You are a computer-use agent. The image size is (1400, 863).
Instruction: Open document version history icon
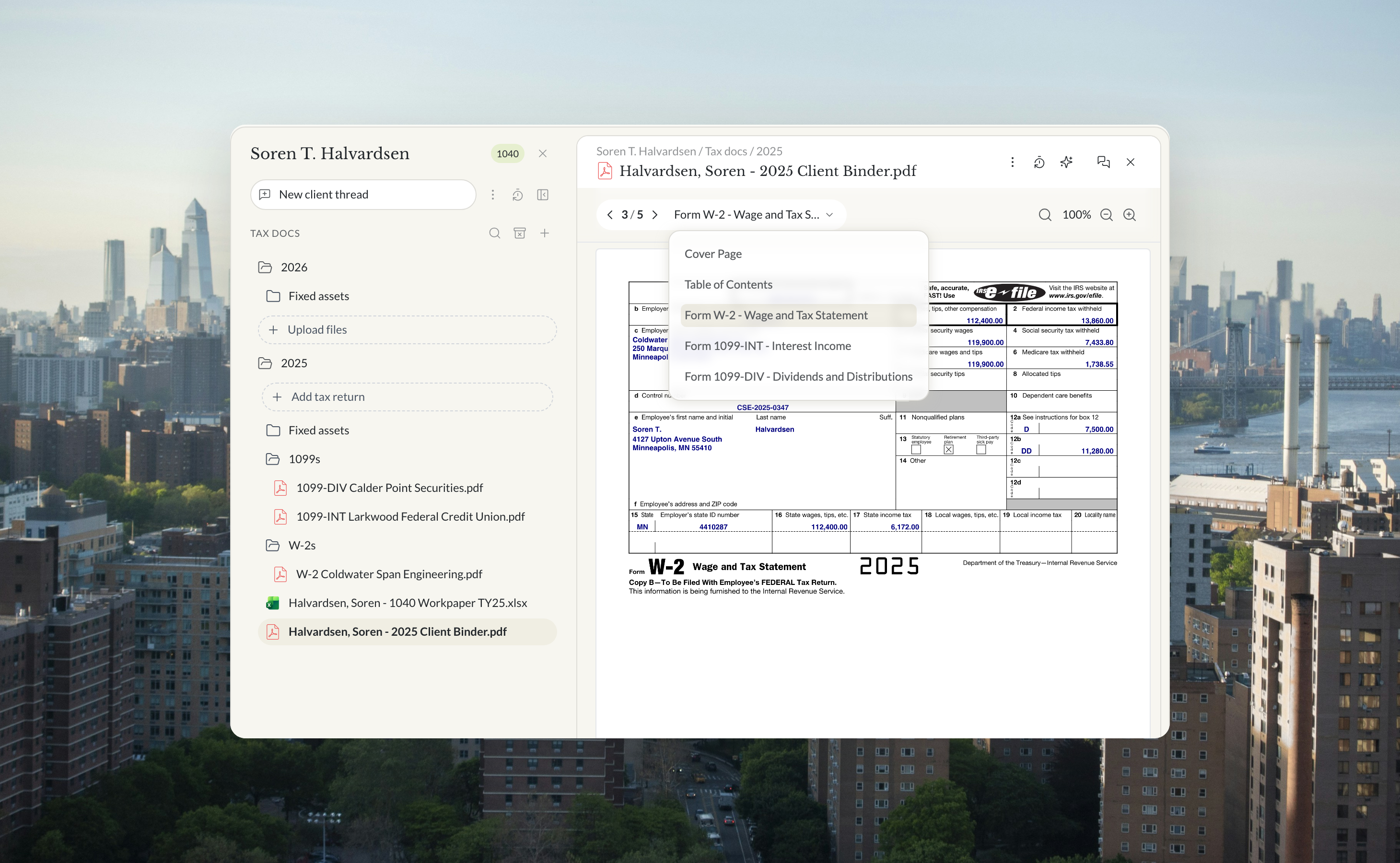[1038, 162]
